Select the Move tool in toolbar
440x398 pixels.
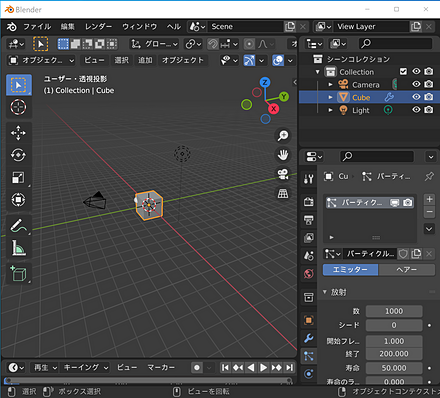click(18, 133)
